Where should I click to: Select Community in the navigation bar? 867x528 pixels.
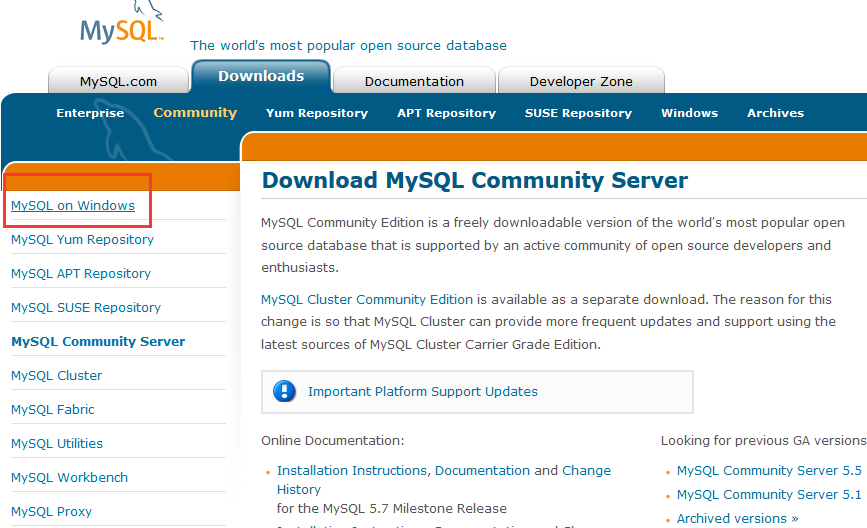coord(195,113)
